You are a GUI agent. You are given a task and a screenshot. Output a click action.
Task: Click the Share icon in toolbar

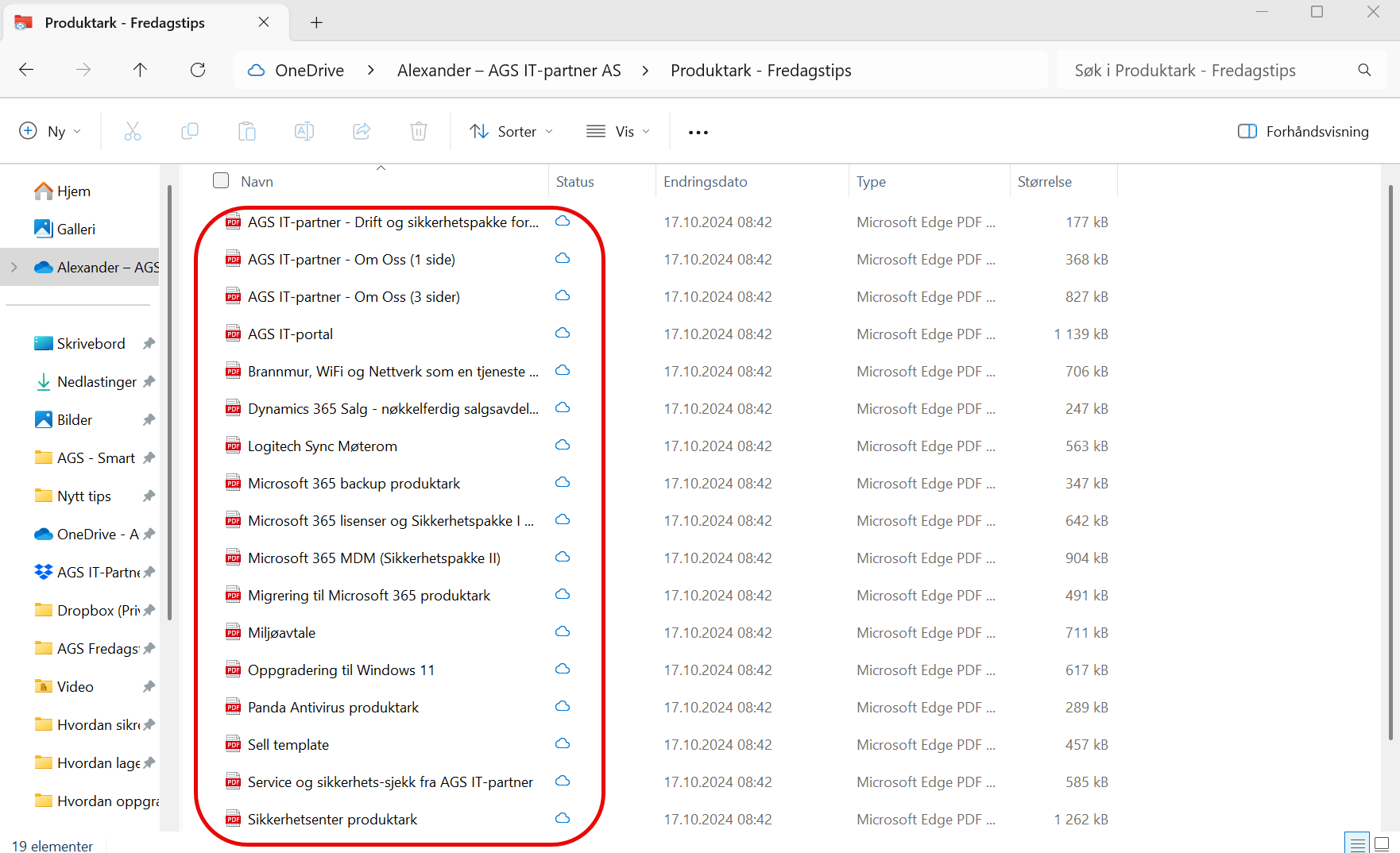pyautogui.click(x=362, y=131)
